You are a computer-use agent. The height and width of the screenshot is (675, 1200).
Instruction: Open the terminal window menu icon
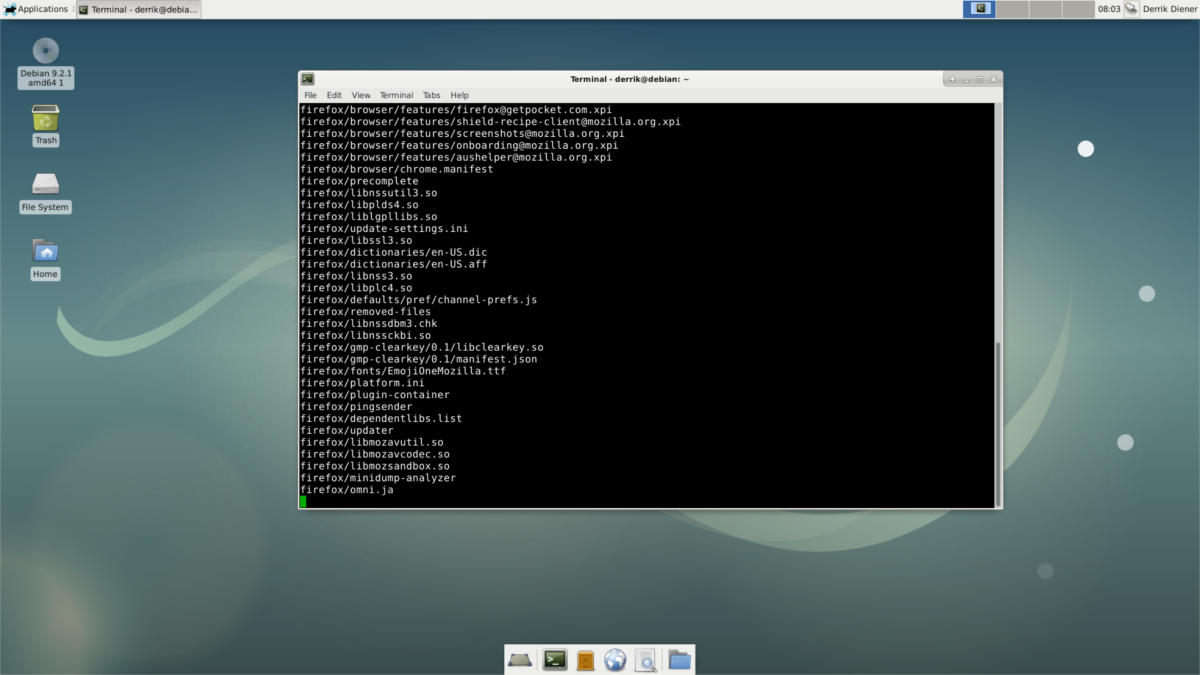(x=308, y=79)
